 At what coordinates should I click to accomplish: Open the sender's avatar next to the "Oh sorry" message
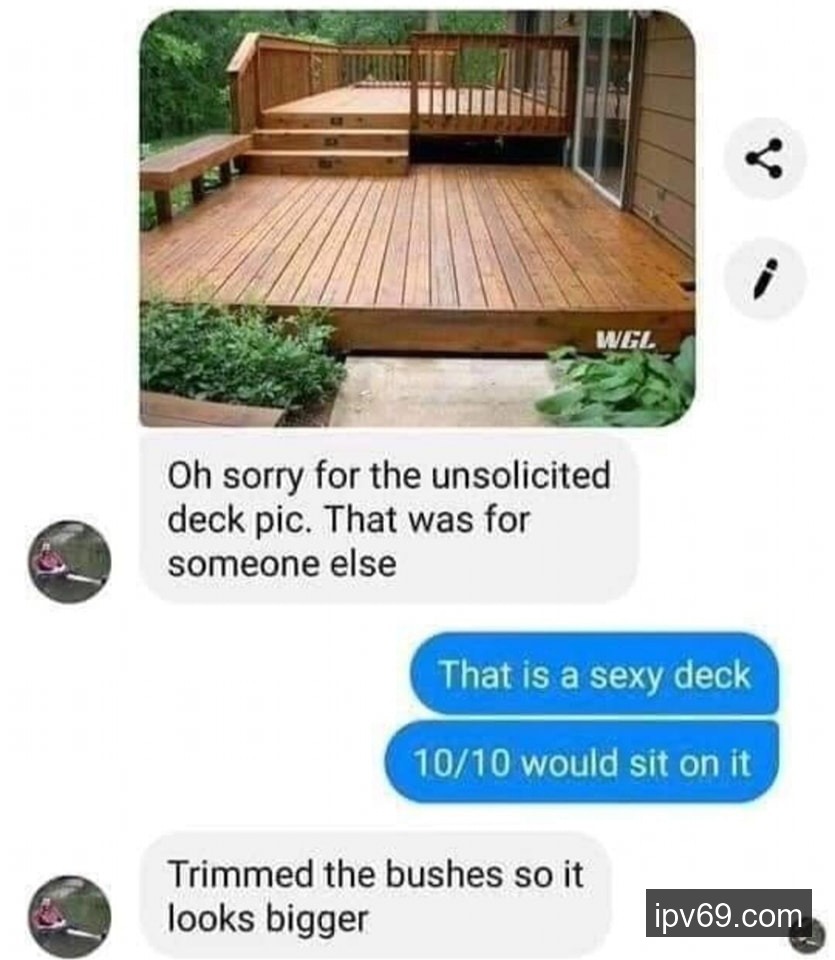tap(70, 562)
